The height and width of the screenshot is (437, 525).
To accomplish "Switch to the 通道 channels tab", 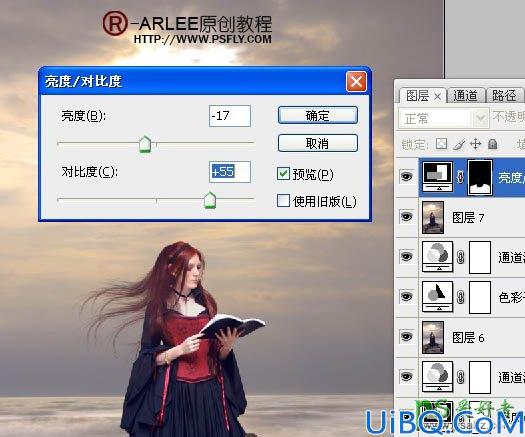I will [465, 96].
